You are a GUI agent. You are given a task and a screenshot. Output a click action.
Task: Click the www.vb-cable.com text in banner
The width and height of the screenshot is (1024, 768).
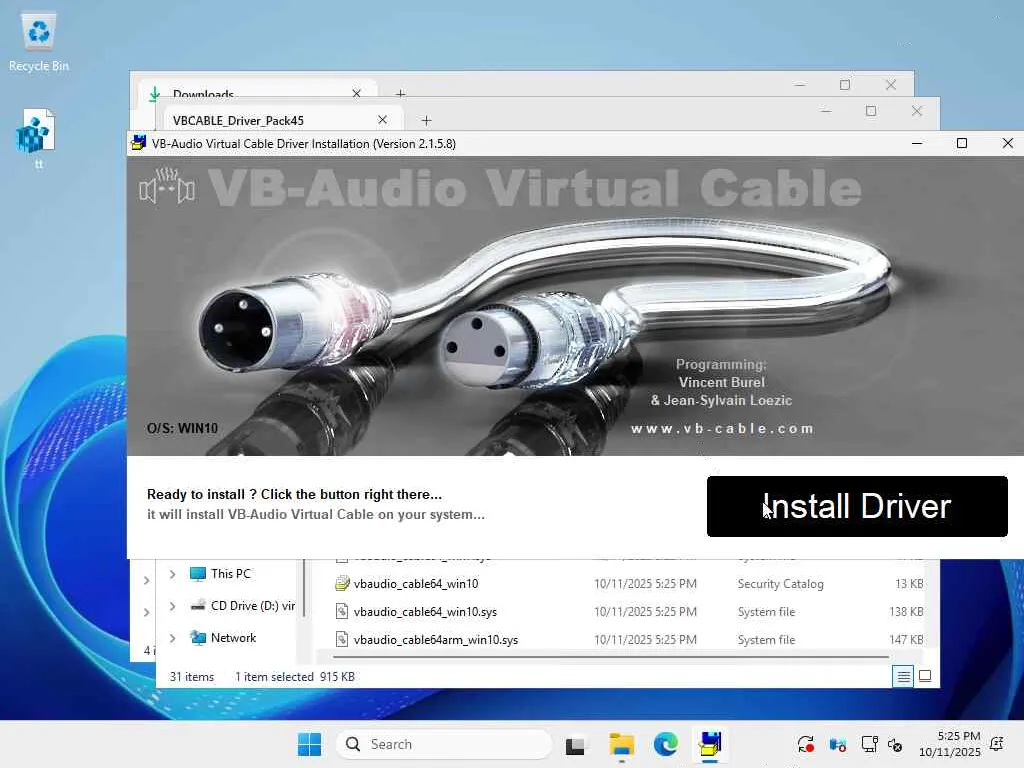pos(722,429)
